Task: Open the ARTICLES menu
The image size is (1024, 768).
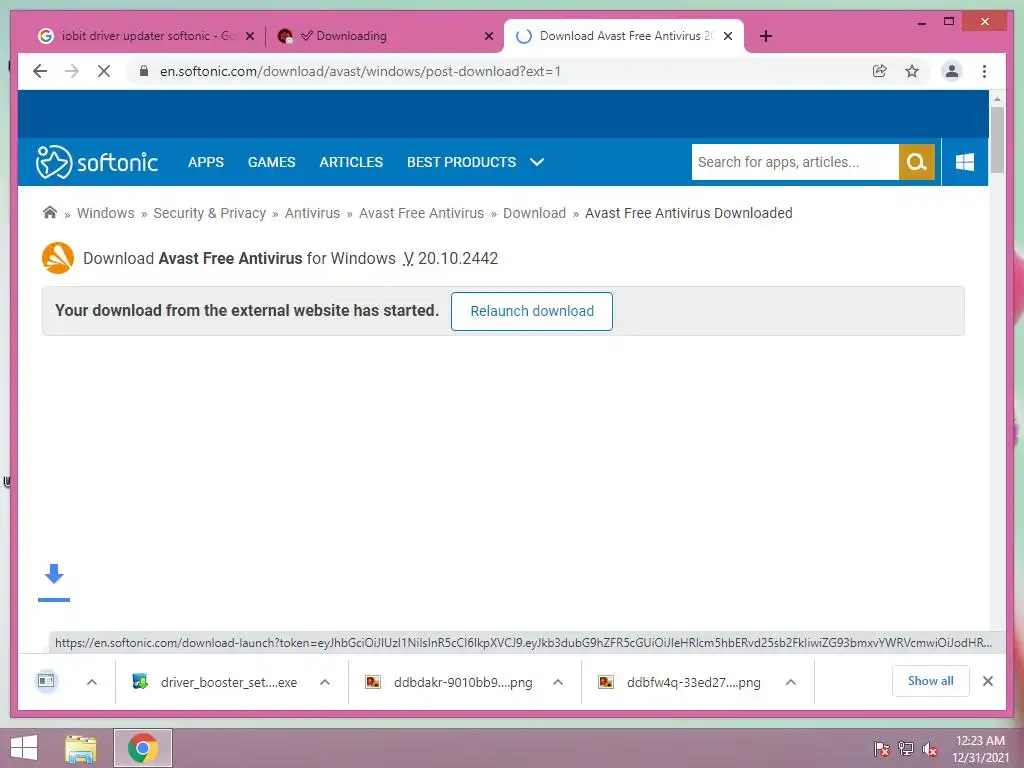Action: (351, 162)
